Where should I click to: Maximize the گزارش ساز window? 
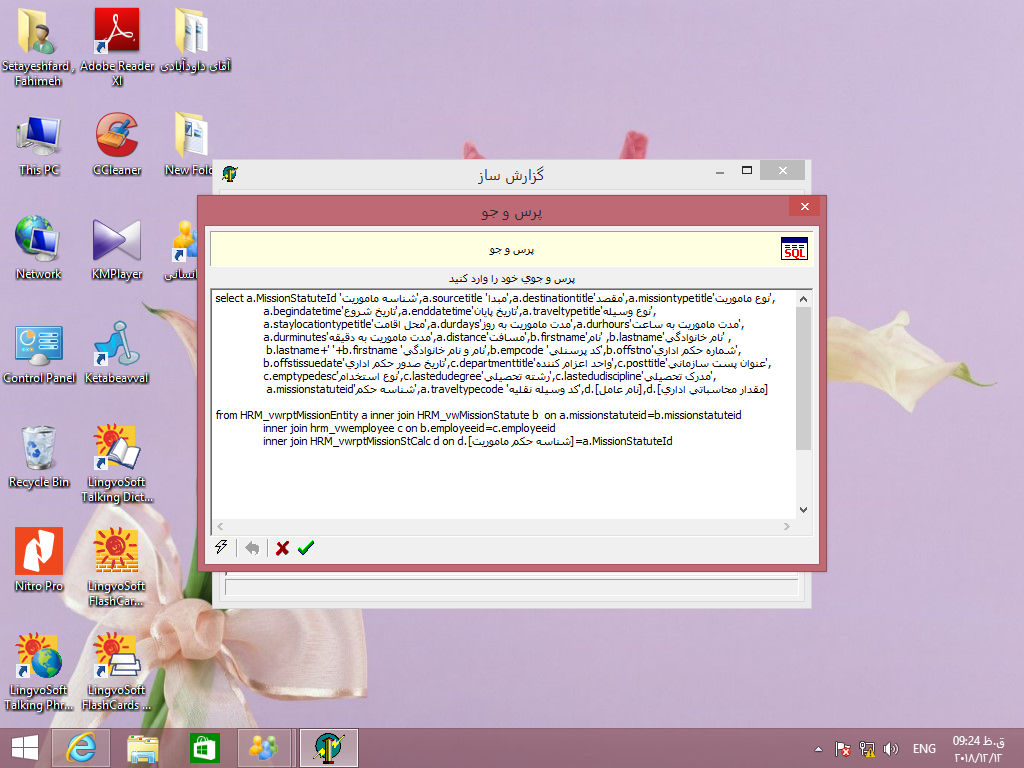pyautogui.click(x=747, y=170)
